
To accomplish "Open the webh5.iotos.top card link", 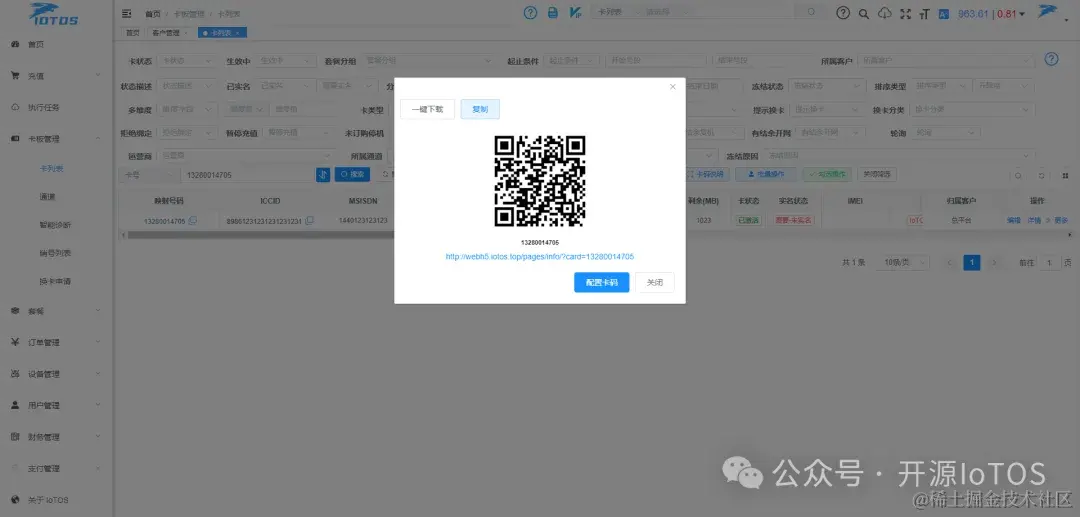I will [539, 256].
